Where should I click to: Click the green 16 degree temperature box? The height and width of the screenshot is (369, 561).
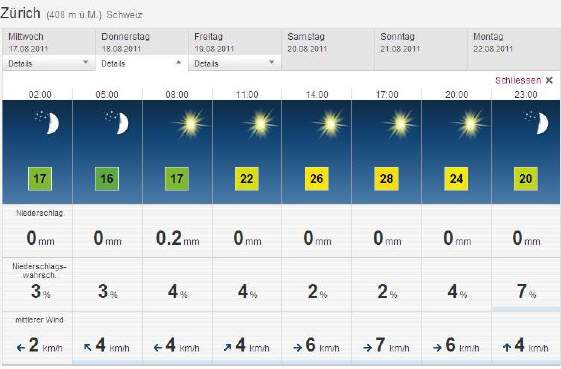pos(107,179)
